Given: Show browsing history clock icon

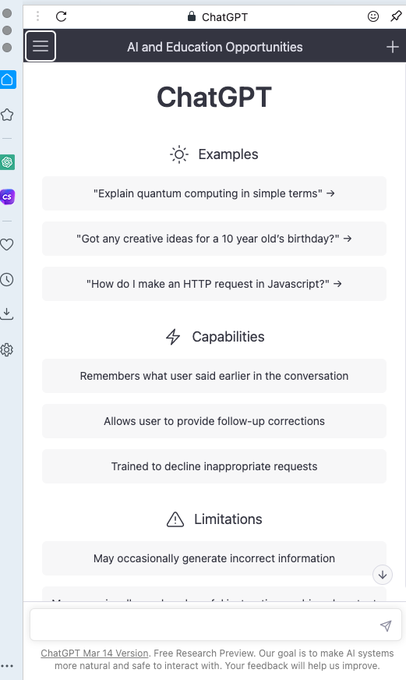Looking at the screenshot, I should coord(7,280).
